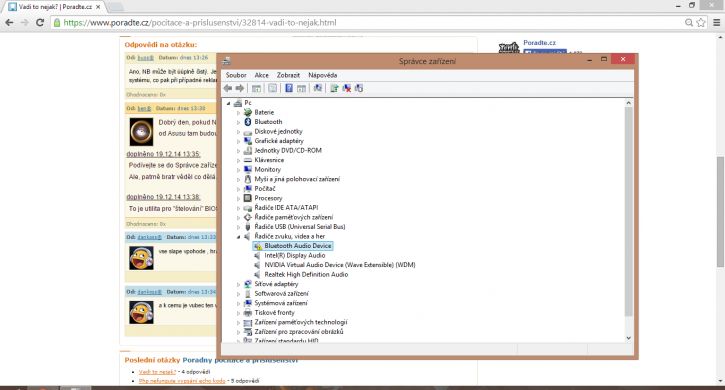The width and height of the screenshot is (725, 390).
Task: Select Realtek High Definition Audio device
Action: coord(306,274)
